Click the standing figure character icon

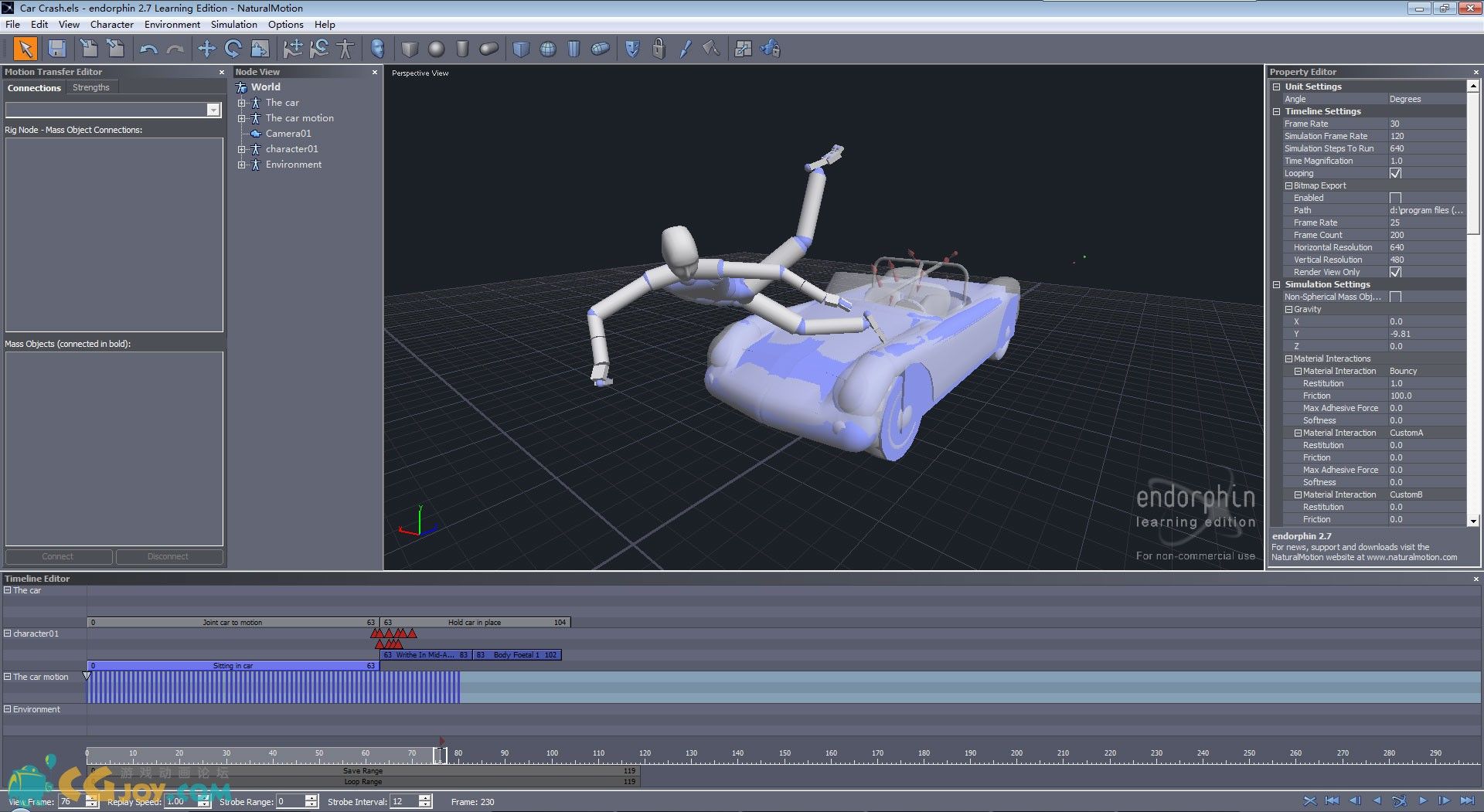click(x=345, y=49)
